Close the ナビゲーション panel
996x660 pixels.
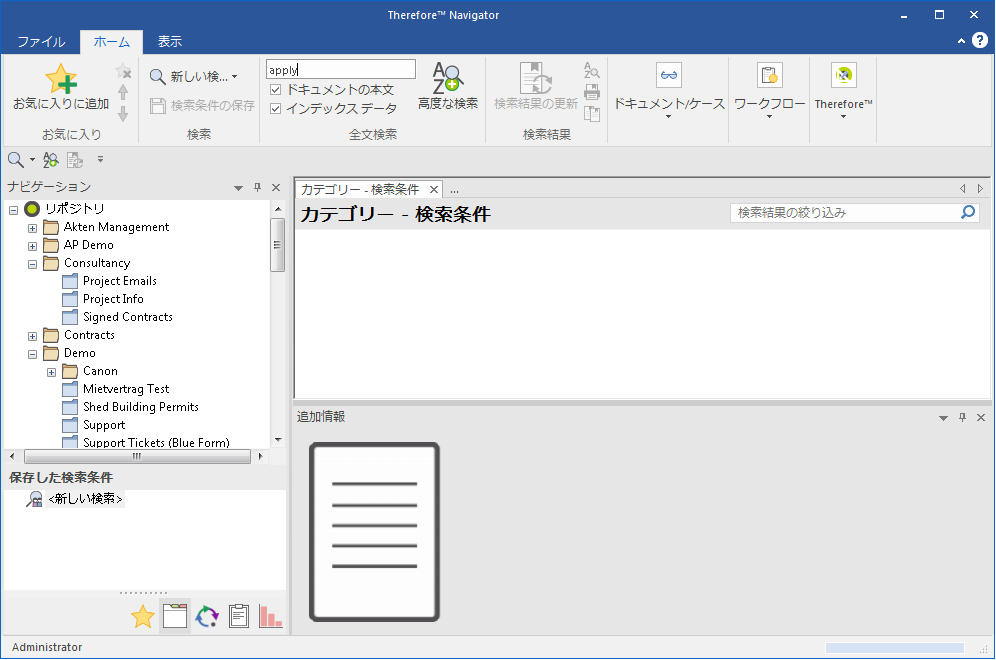click(276, 187)
